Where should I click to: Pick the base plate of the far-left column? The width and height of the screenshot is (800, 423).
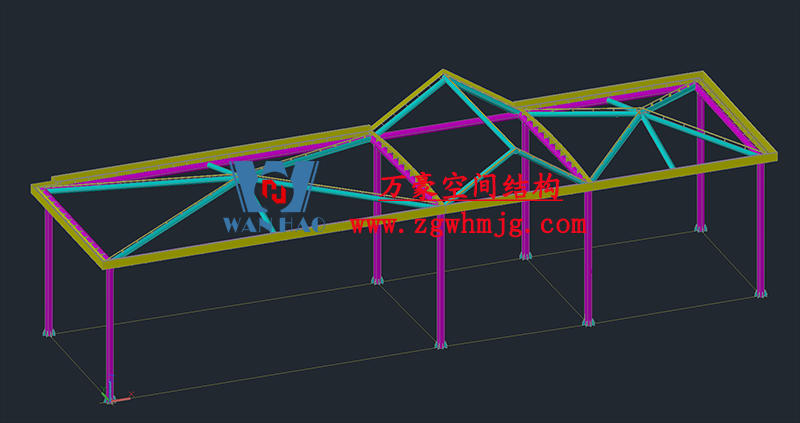[x=48, y=331]
